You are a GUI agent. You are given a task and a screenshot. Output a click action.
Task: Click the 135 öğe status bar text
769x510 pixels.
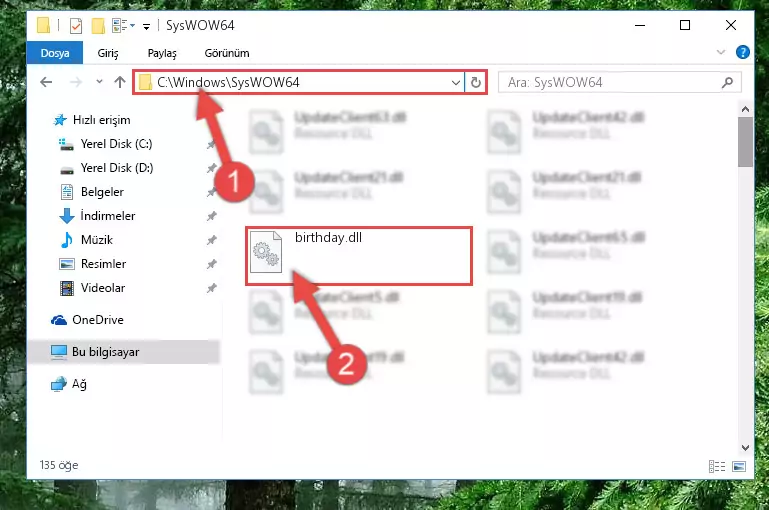[59, 465]
